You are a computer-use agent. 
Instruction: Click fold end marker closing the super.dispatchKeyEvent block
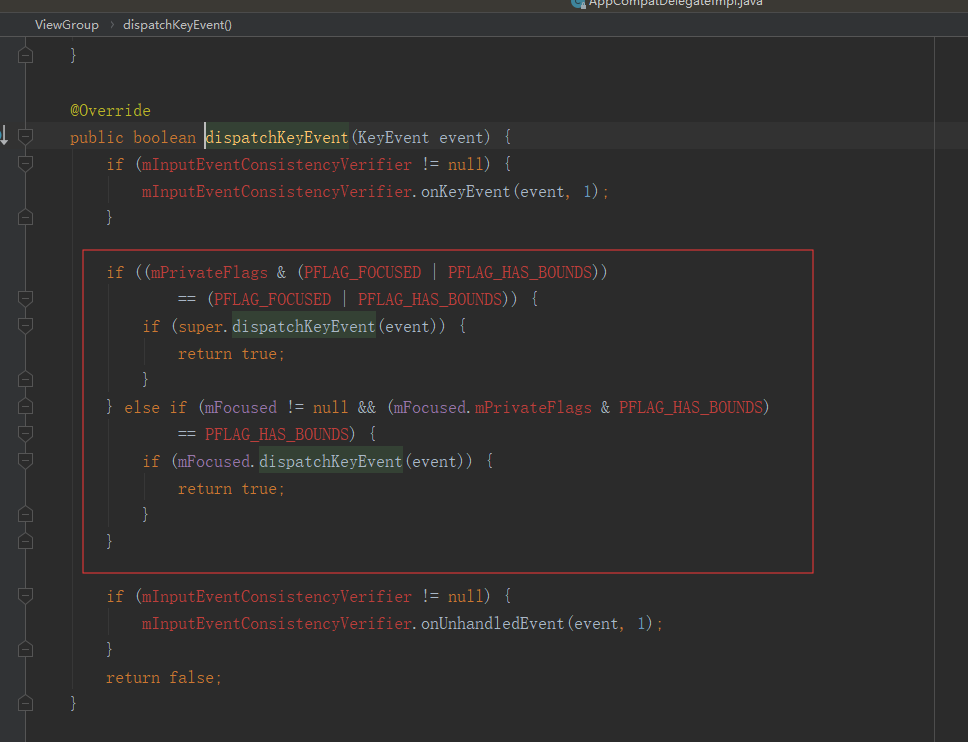click(x=25, y=379)
